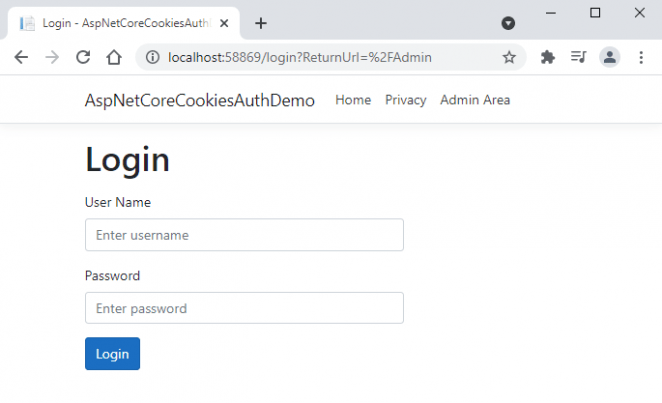Close the Login - AspNetCoreCookiesAuth tab
The width and height of the screenshot is (662, 403).
(x=224, y=23)
